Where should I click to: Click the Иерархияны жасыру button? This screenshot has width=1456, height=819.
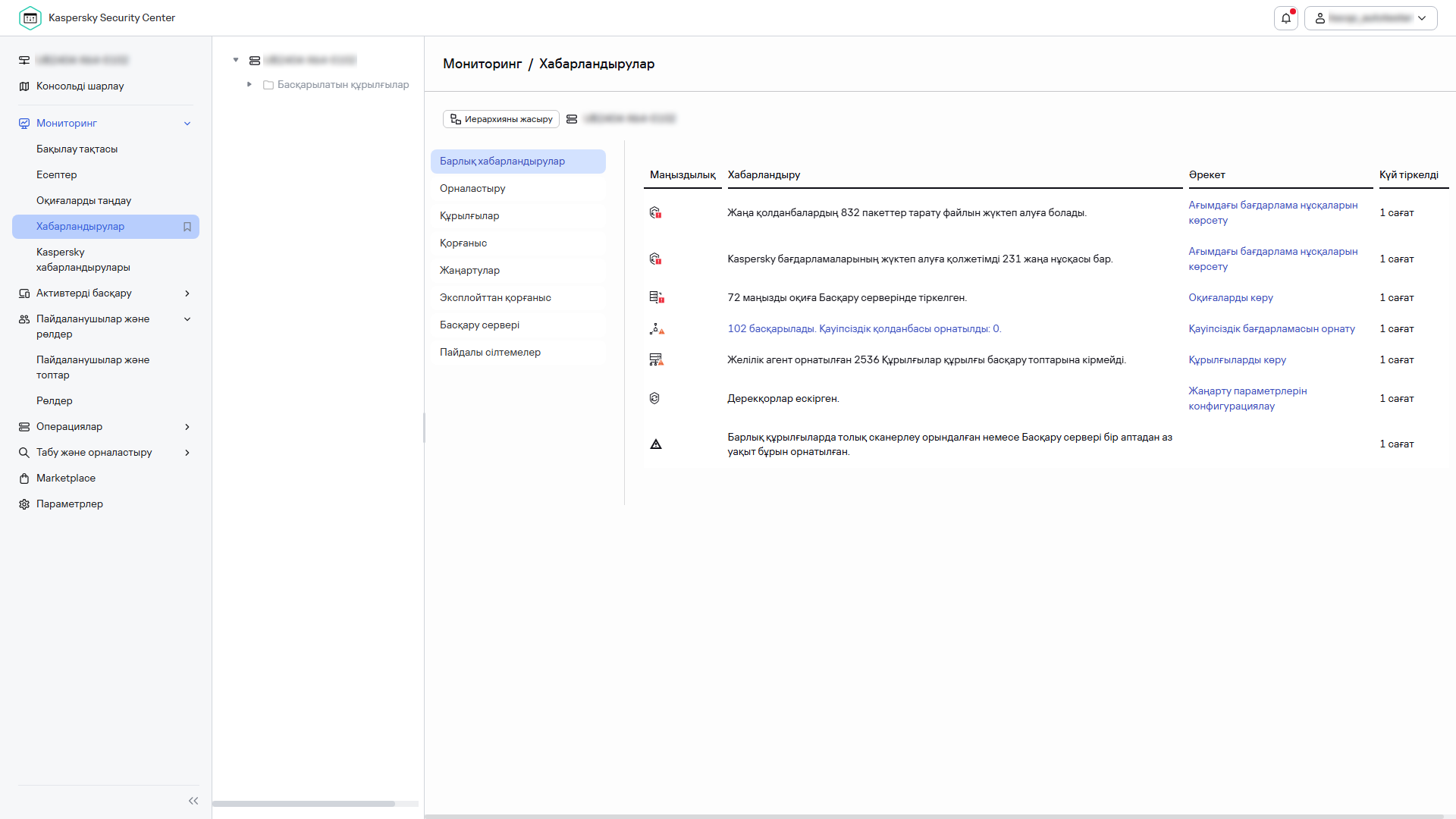tap(500, 119)
